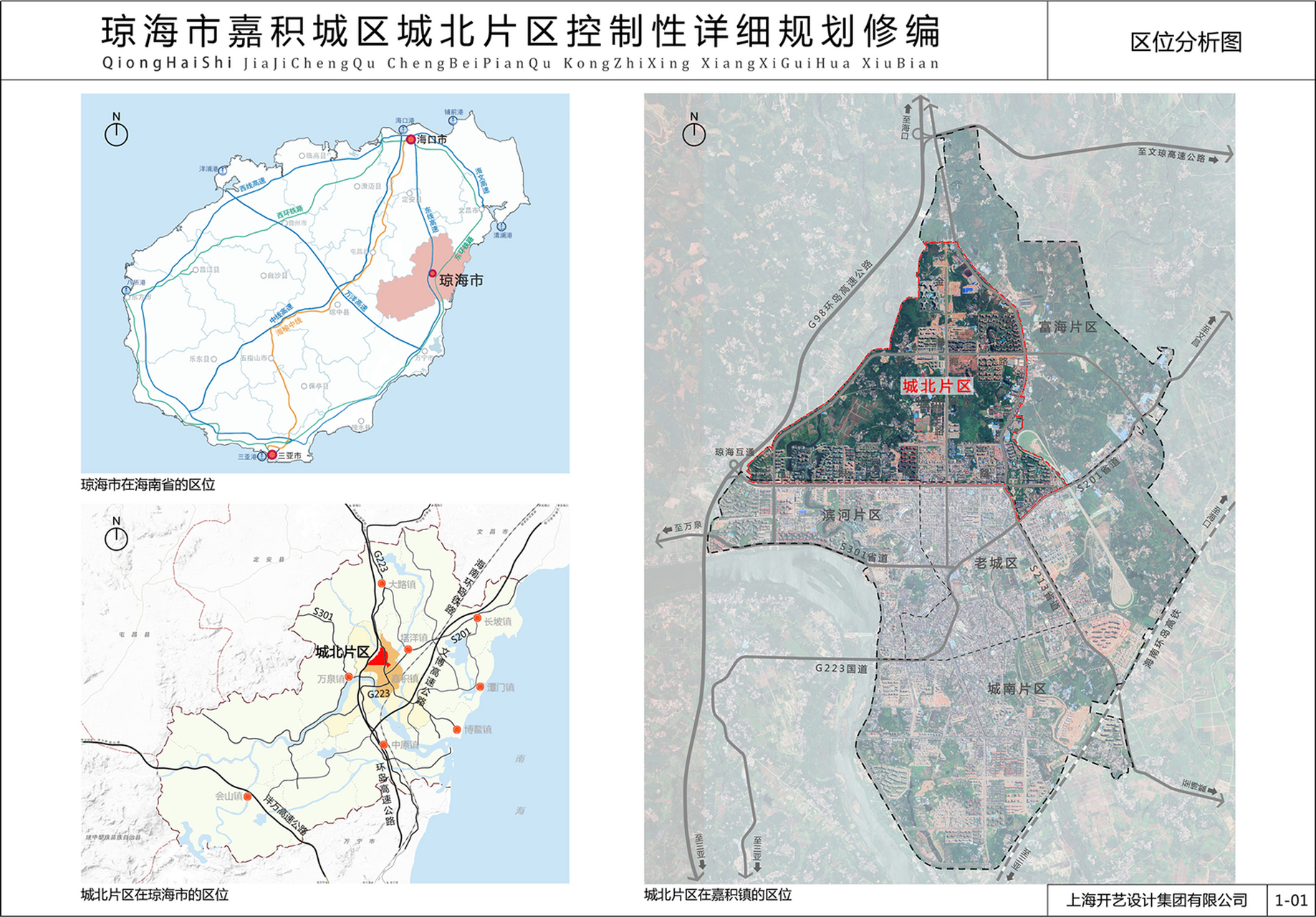Click the pinyin subtitle under the main title
The height and width of the screenshot is (917, 1316).
coord(521,63)
